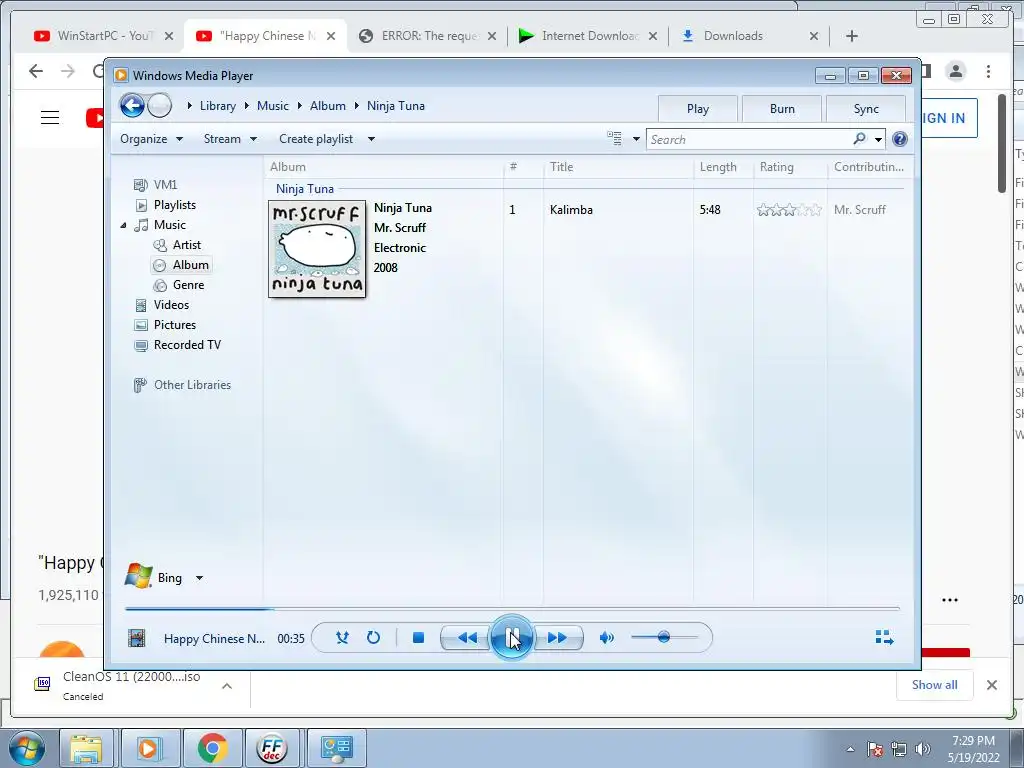This screenshot has width=1024, height=768.
Task: Open the Organize menu
Action: pos(152,139)
